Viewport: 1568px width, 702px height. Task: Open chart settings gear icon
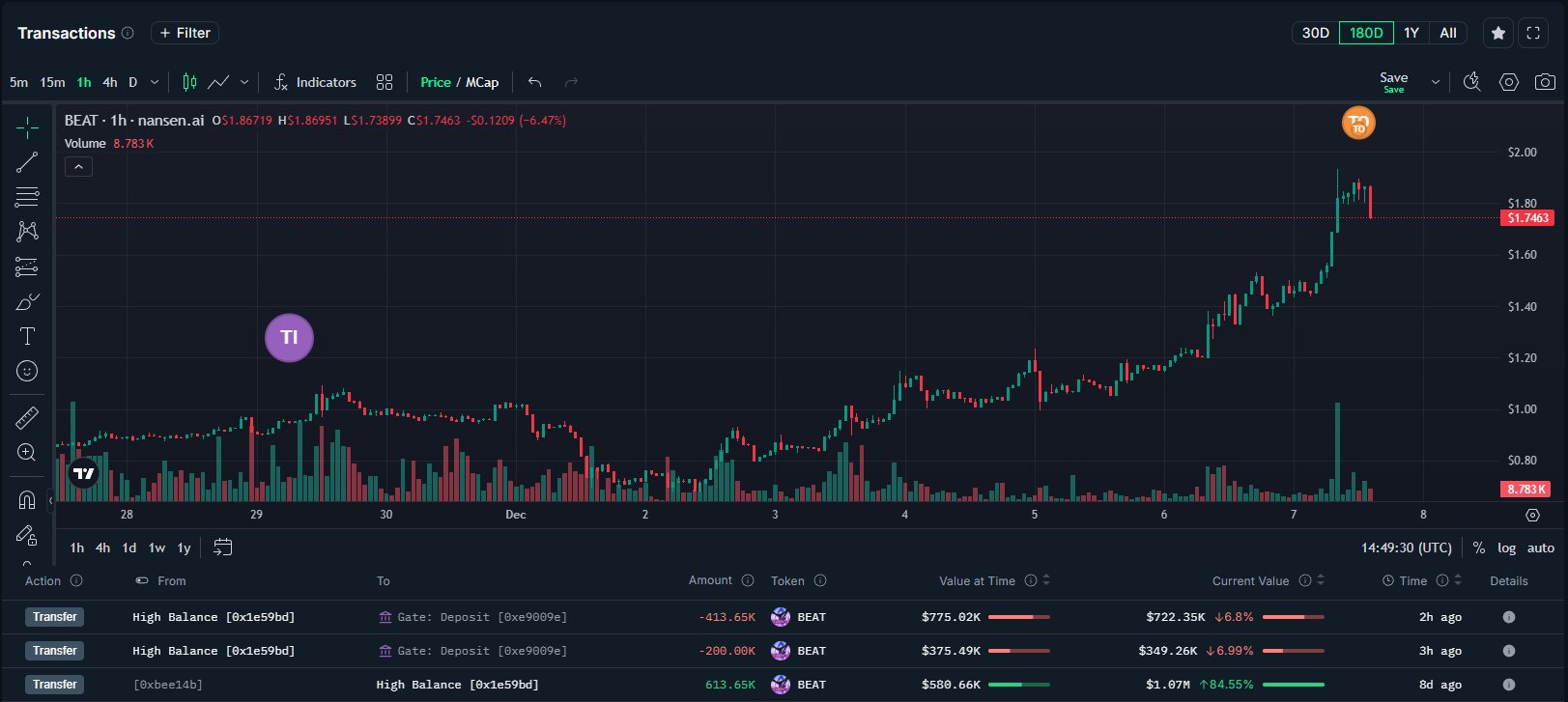(1508, 82)
